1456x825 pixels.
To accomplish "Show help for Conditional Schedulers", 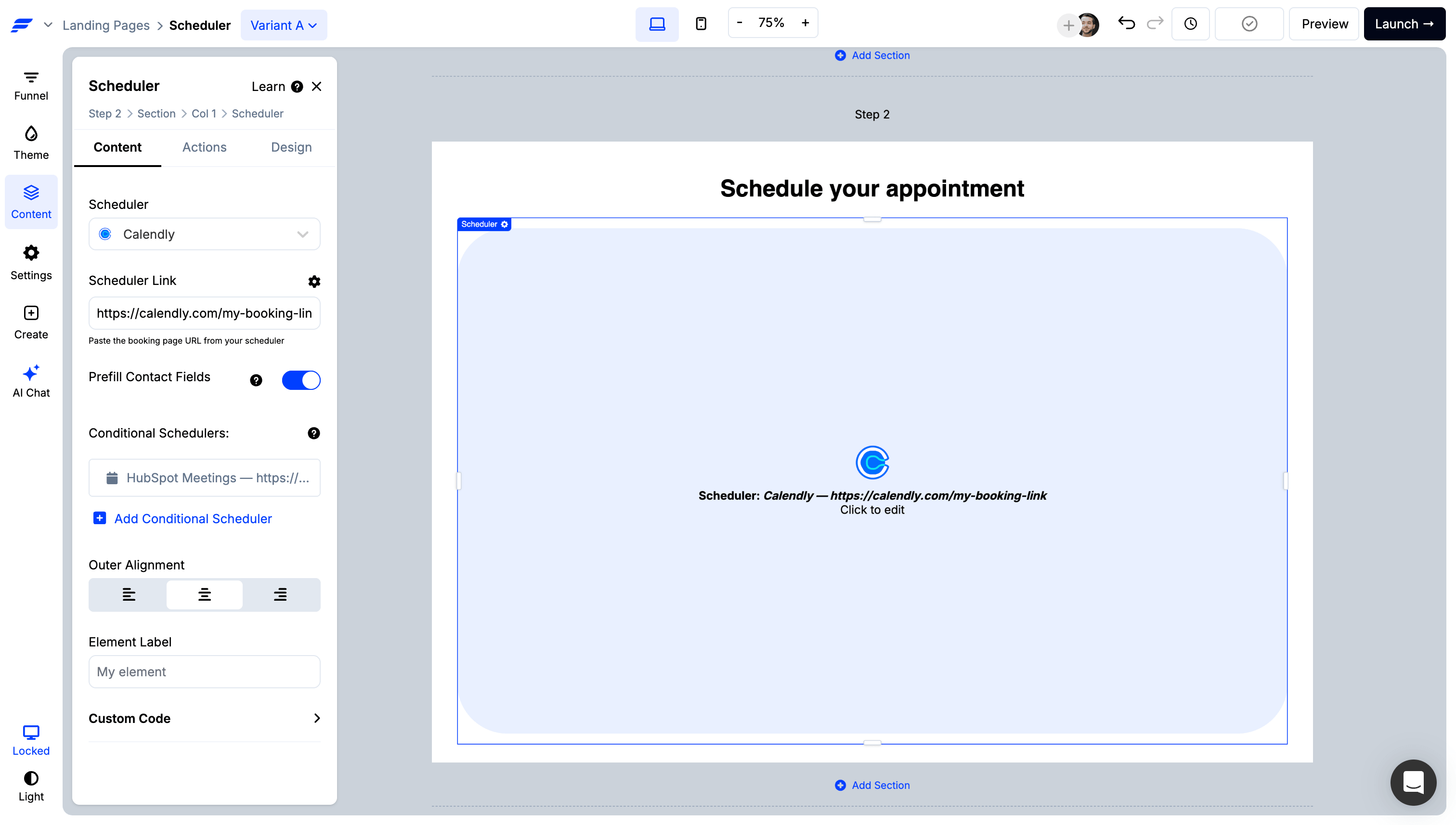I will pos(313,434).
